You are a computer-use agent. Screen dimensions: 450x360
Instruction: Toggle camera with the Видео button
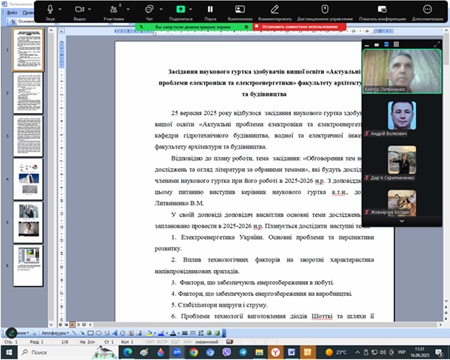79,10
